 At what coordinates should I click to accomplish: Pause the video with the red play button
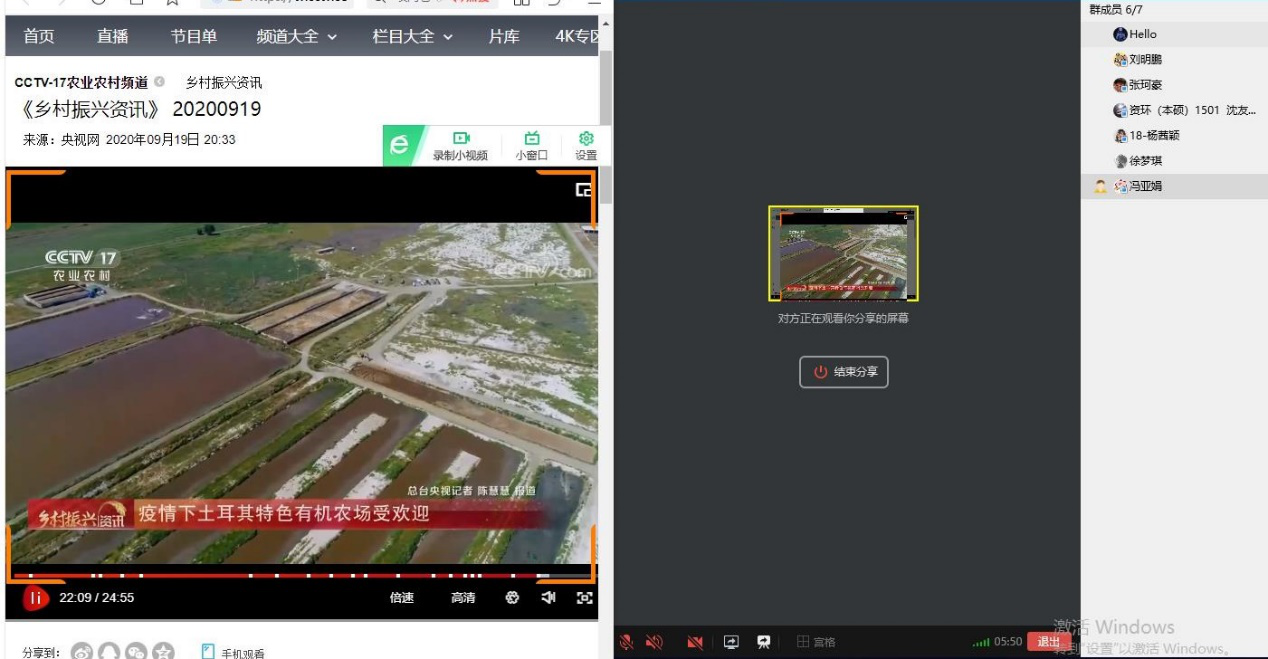point(36,598)
